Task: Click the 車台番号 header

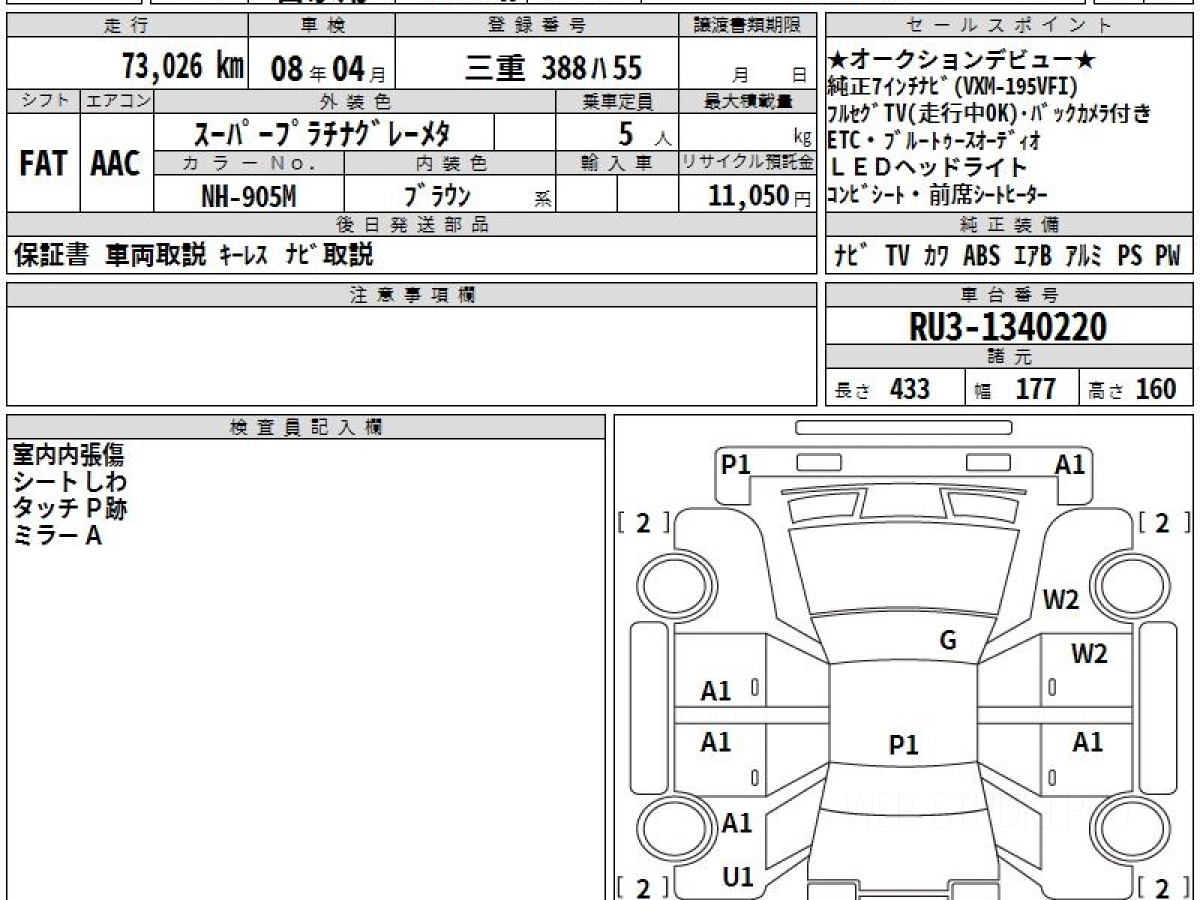Action: [x=1009, y=295]
